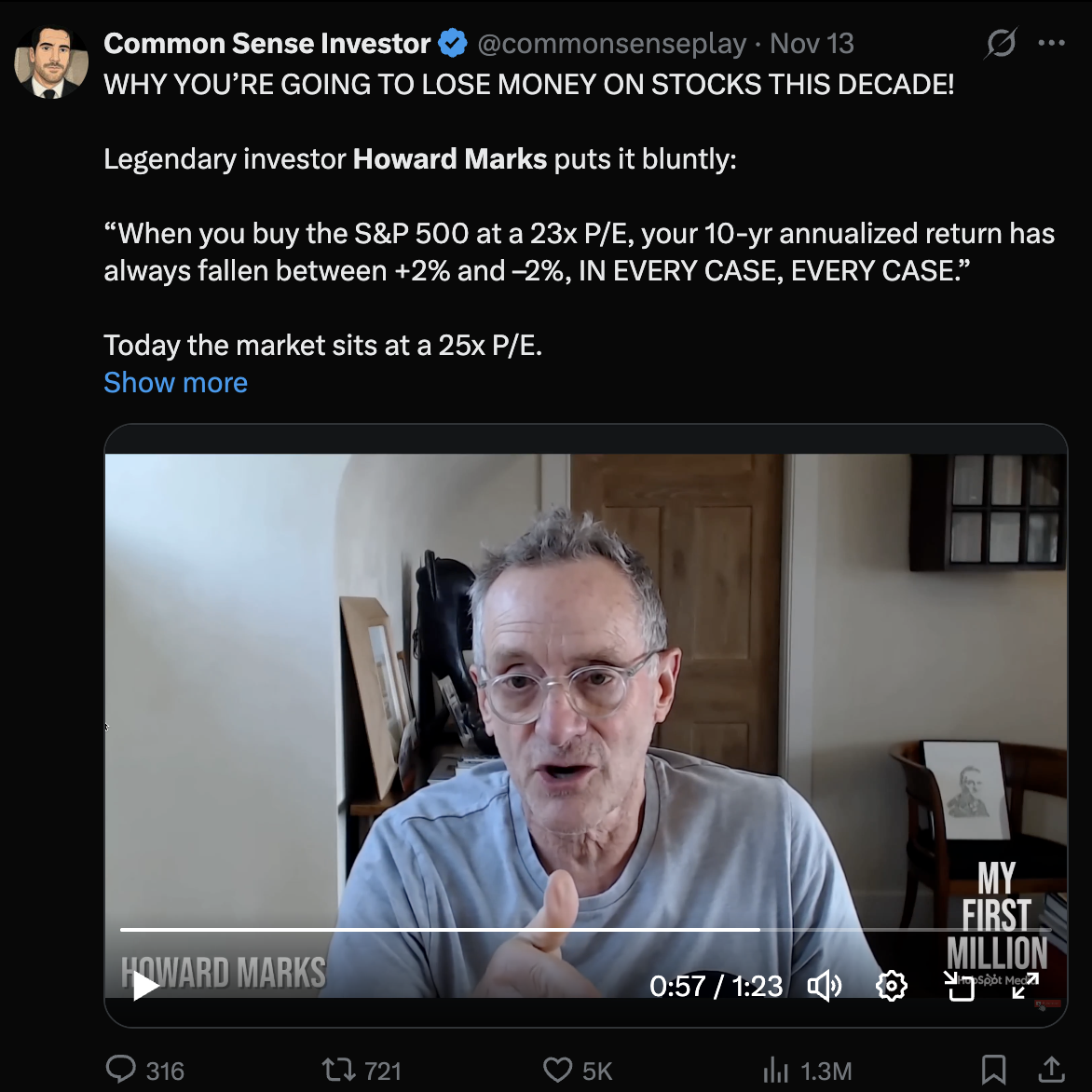Viewport: 1092px width, 1092px height.
Task: Open the Nov 13 post timestamp
Action: tap(812, 43)
